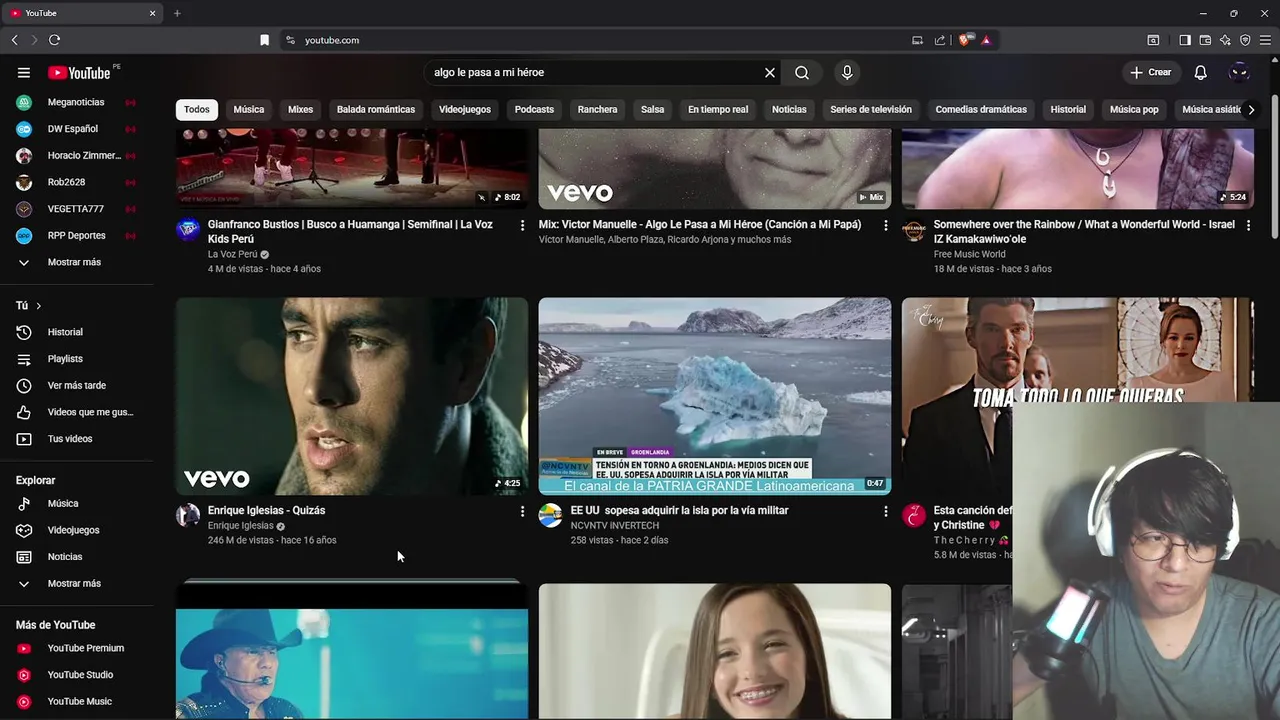The height and width of the screenshot is (720, 1280).
Task: Select the Series de televisión chip
Action: pyautogui.click(x=871, y=109)
